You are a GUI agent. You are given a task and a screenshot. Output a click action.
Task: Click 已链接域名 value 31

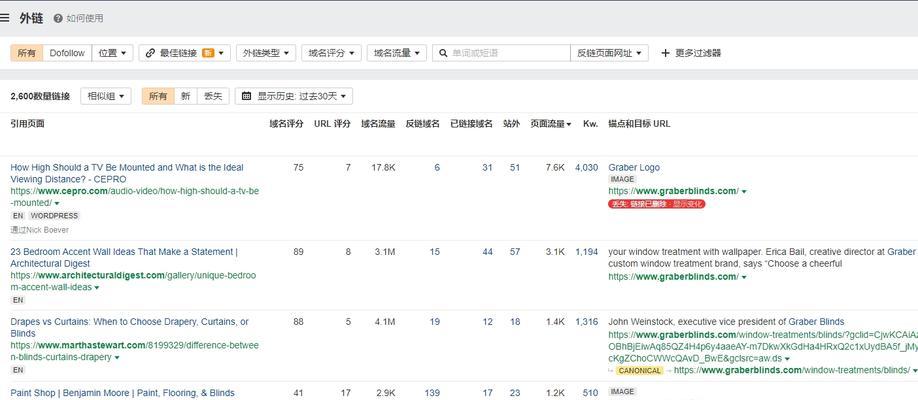tap(487, 167)
